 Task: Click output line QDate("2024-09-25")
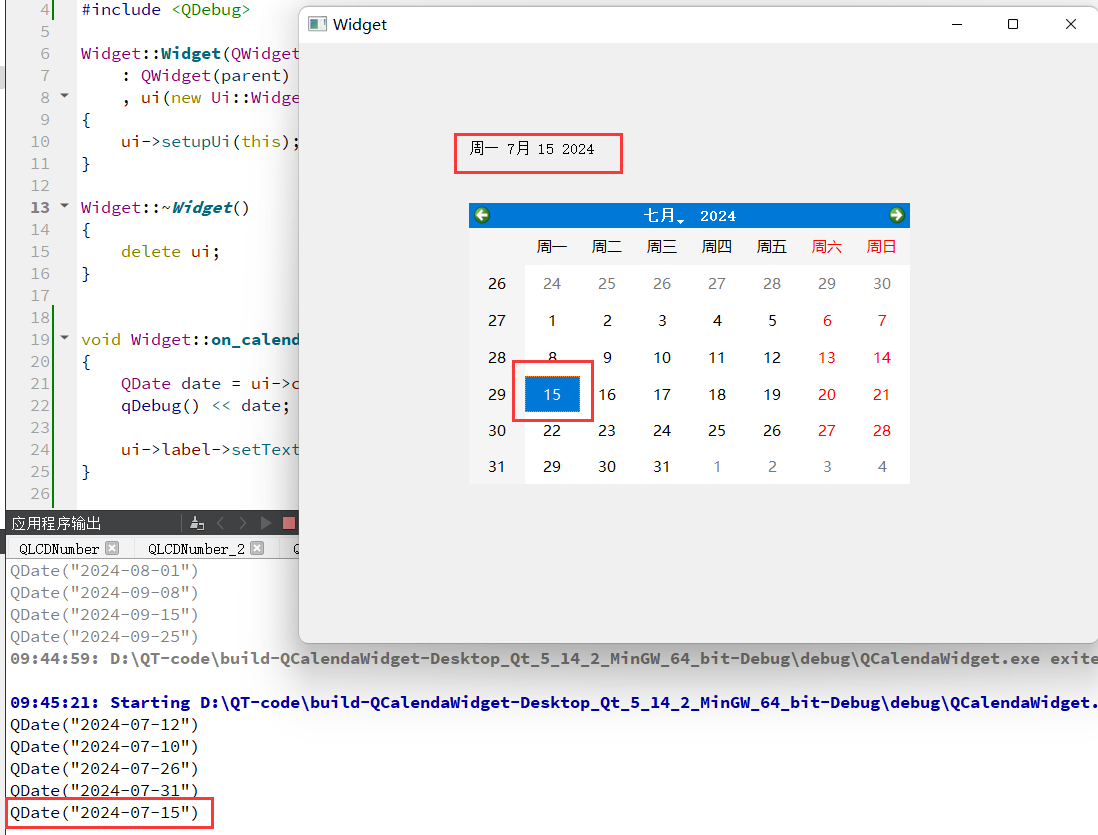pos(104,637)
